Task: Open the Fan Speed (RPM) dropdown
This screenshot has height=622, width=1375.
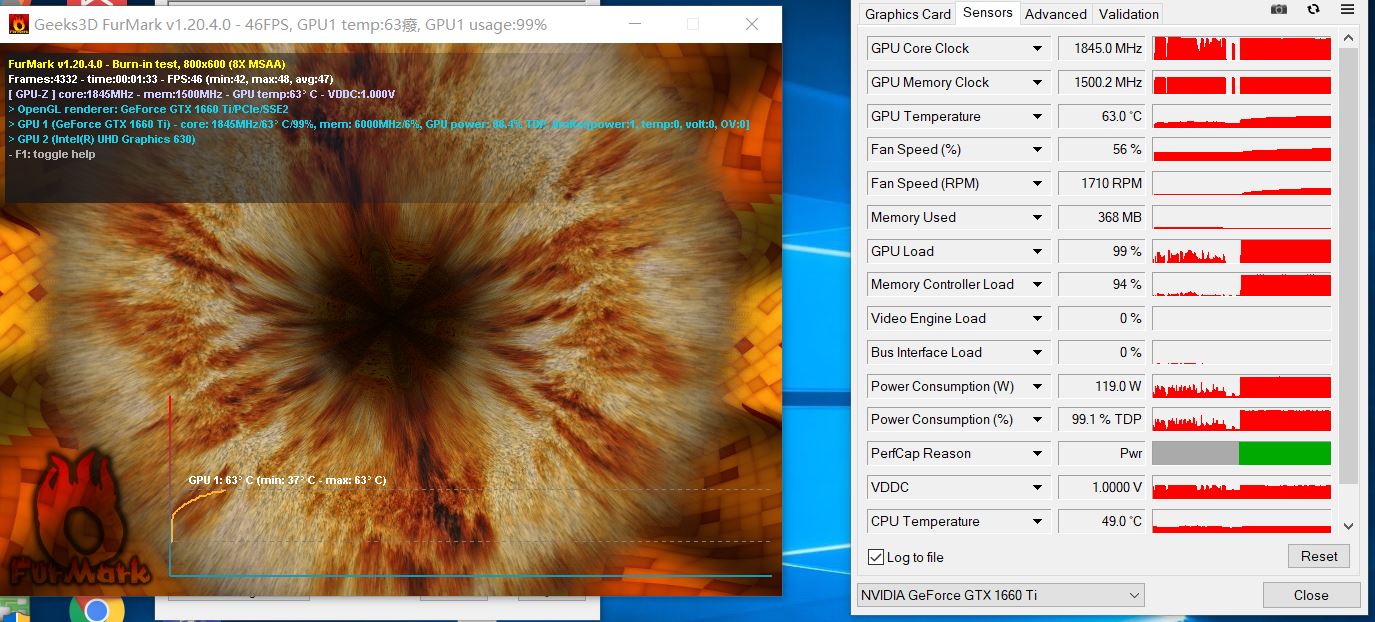Action: (1038, 183)
